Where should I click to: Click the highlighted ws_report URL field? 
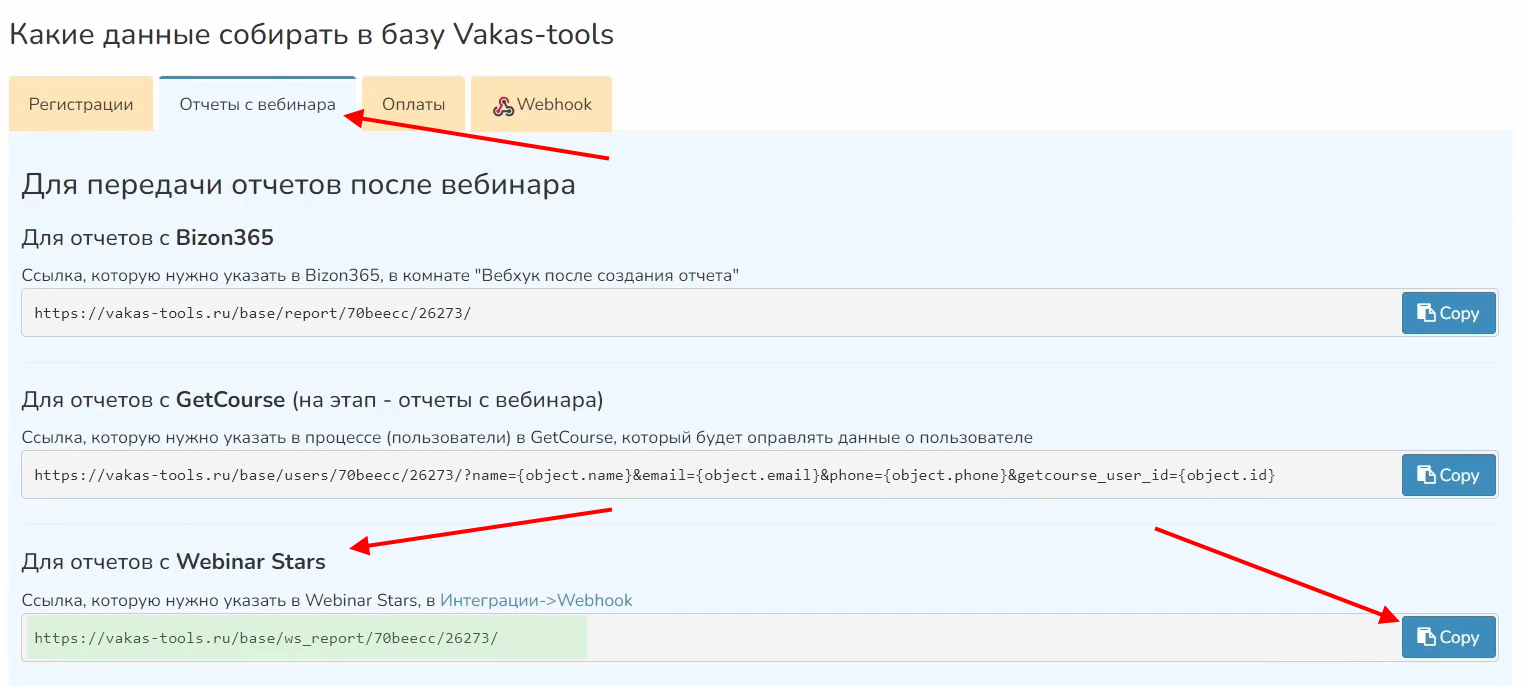click(x=306, y=638)
